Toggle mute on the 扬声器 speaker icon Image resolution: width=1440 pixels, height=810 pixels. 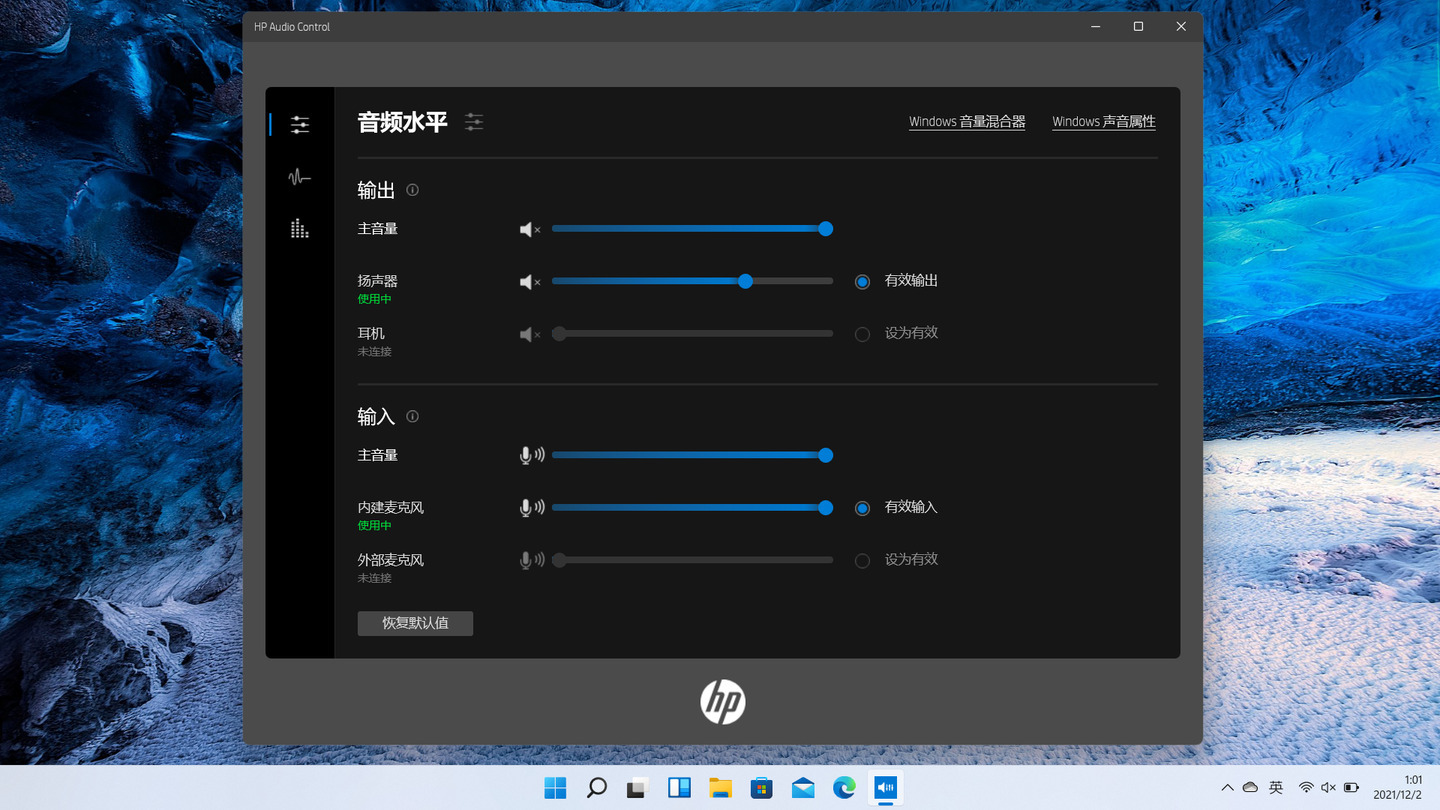(530, 282)
